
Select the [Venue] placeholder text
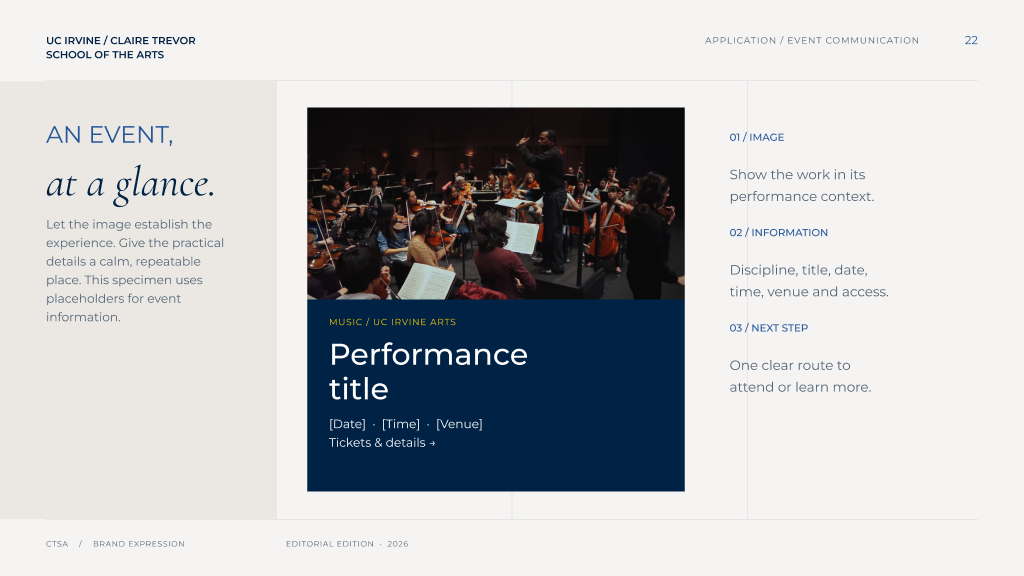459,424
